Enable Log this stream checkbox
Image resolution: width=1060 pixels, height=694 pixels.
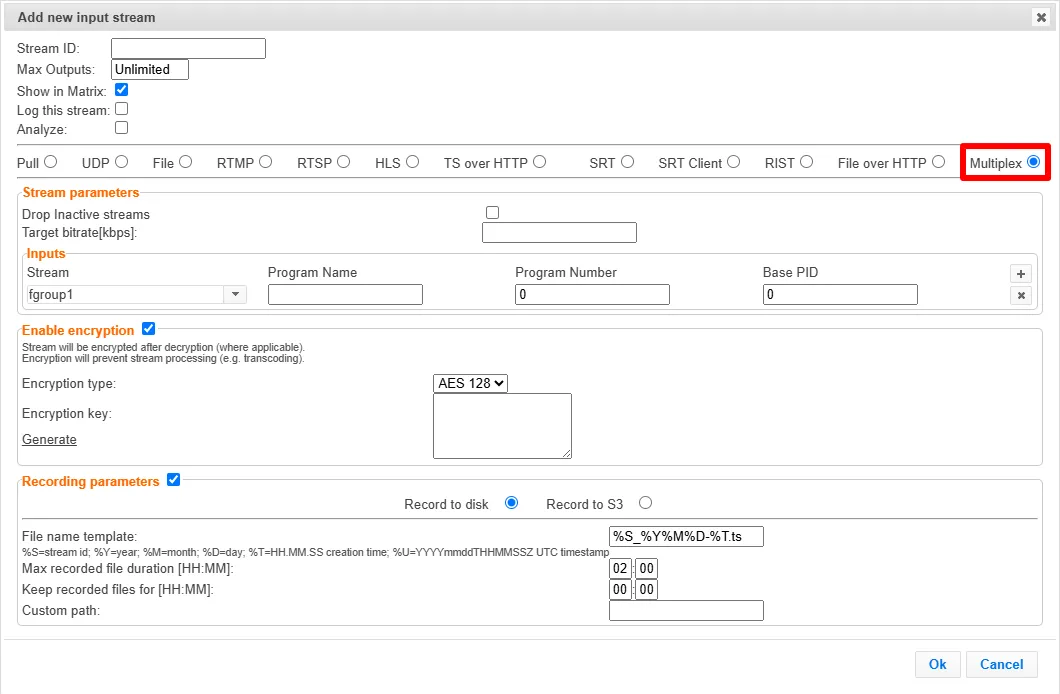pos(122,109)
